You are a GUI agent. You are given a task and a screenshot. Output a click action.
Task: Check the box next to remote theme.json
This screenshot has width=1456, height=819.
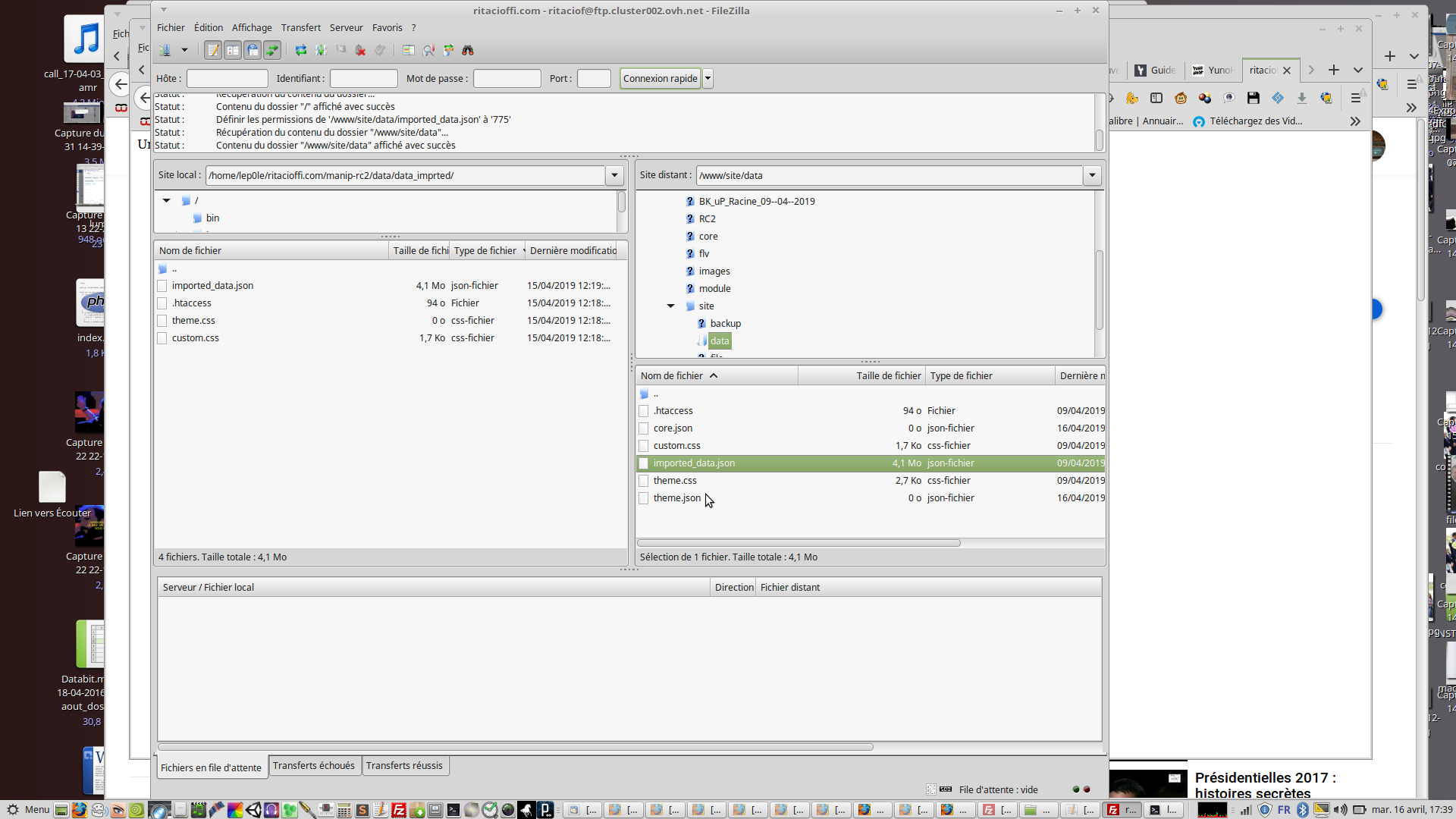644,498
